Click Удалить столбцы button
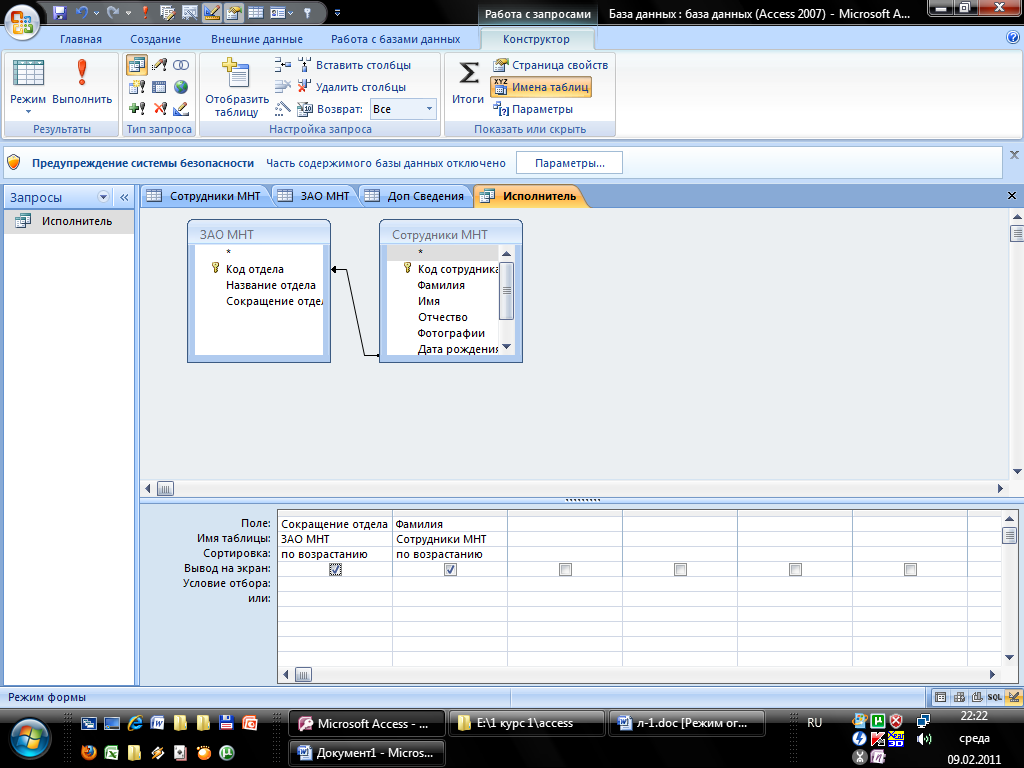The image size is (1024, 768). (352, 87)
